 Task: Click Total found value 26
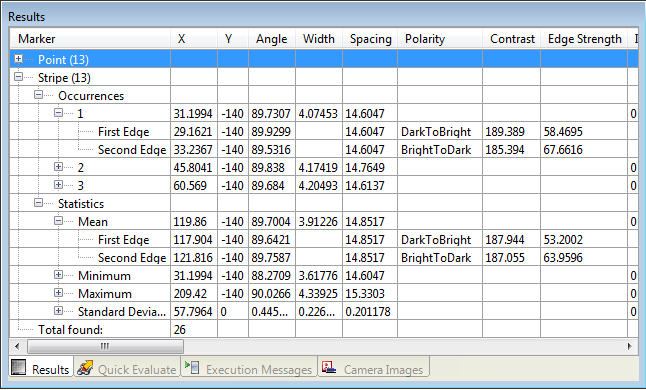point(180,330)
